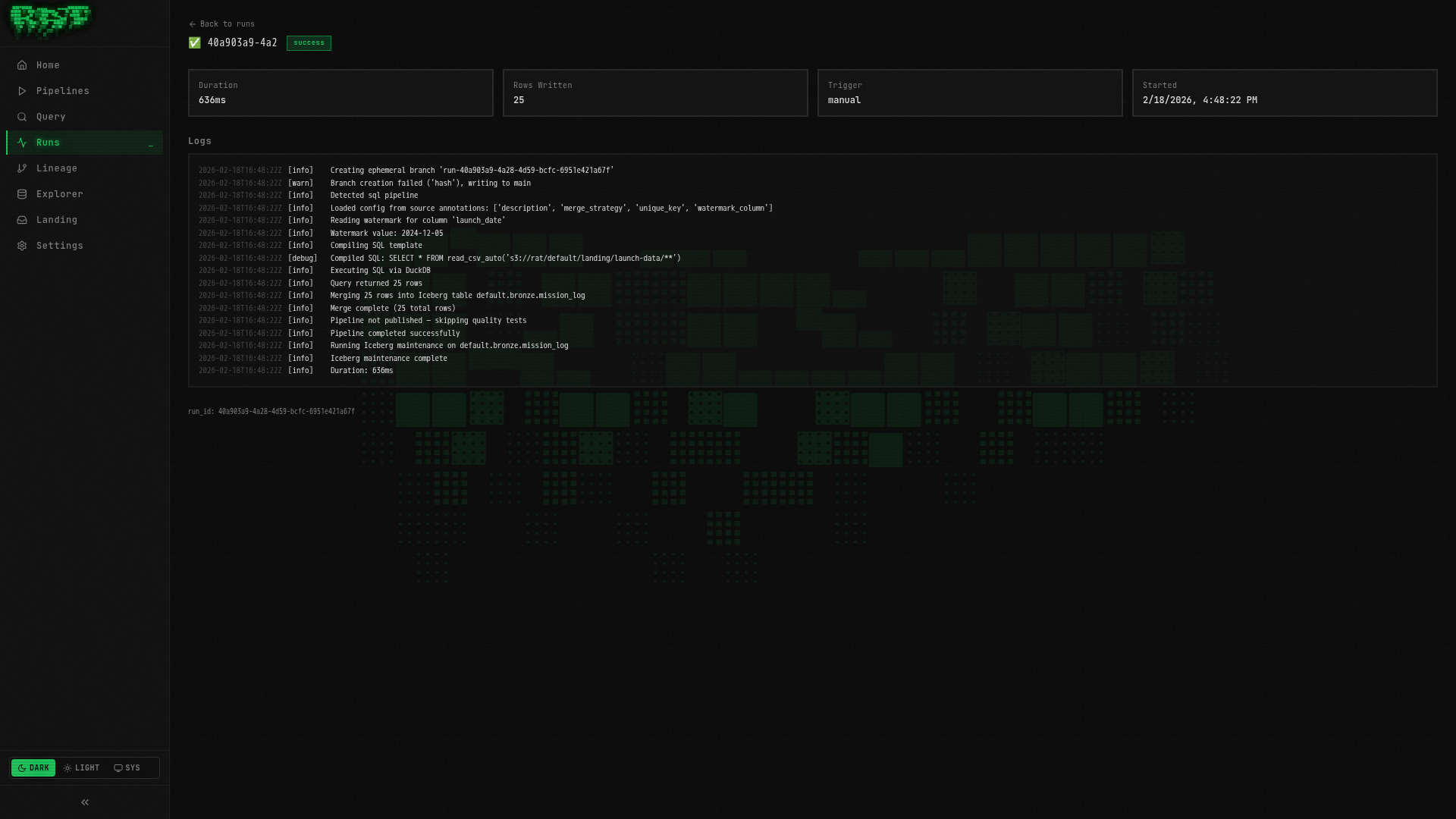Open the Lineage branch icon
This screenshot has height=819, width=1456.
(x=22, y=168)
